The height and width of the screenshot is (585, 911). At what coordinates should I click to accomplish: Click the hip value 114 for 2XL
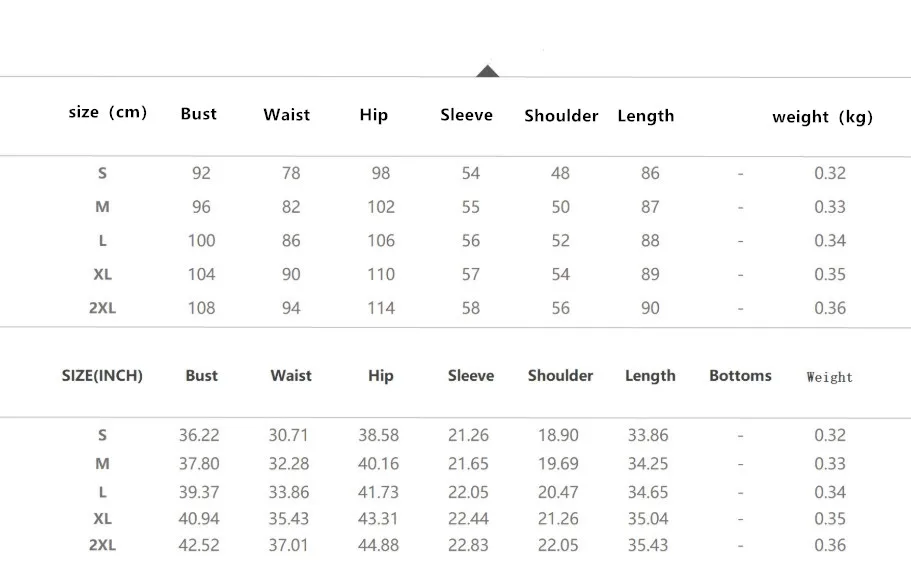pyautogui.click(x=381, y=308)
